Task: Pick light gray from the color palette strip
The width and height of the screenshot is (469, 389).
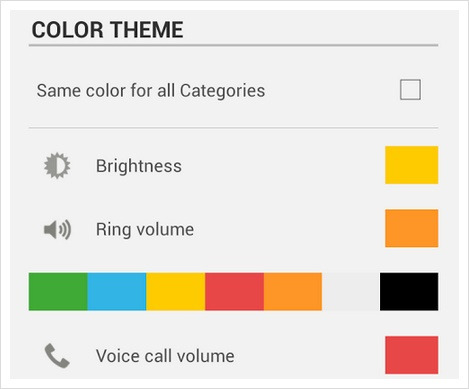Action: click(x=351, y=292)
